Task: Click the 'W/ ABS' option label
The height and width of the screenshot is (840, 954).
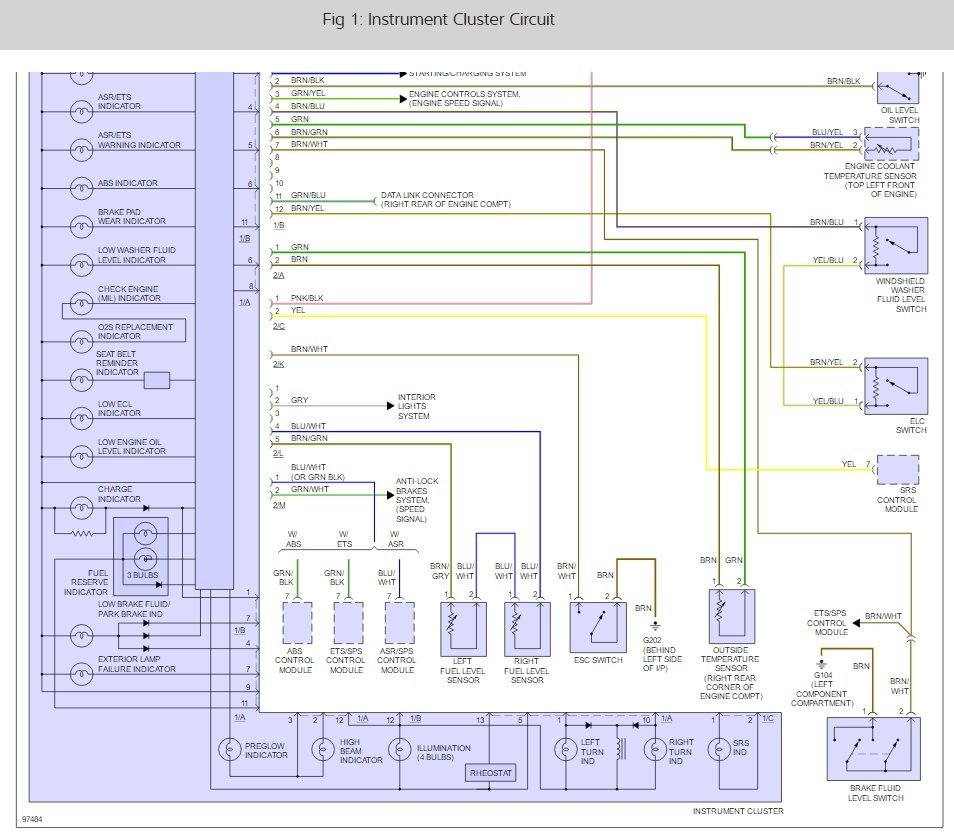Action: [x=293, y=539]
